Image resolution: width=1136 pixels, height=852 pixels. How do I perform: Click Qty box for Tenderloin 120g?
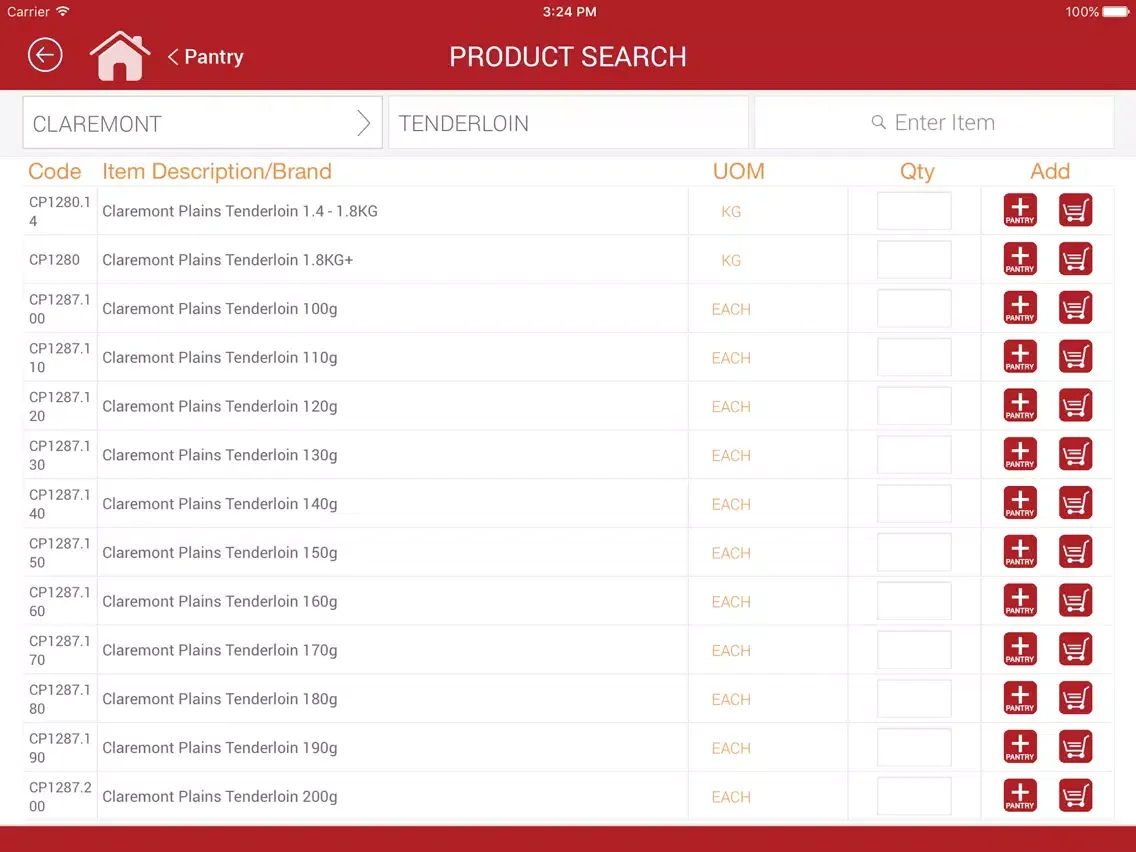tap(914, 406)
